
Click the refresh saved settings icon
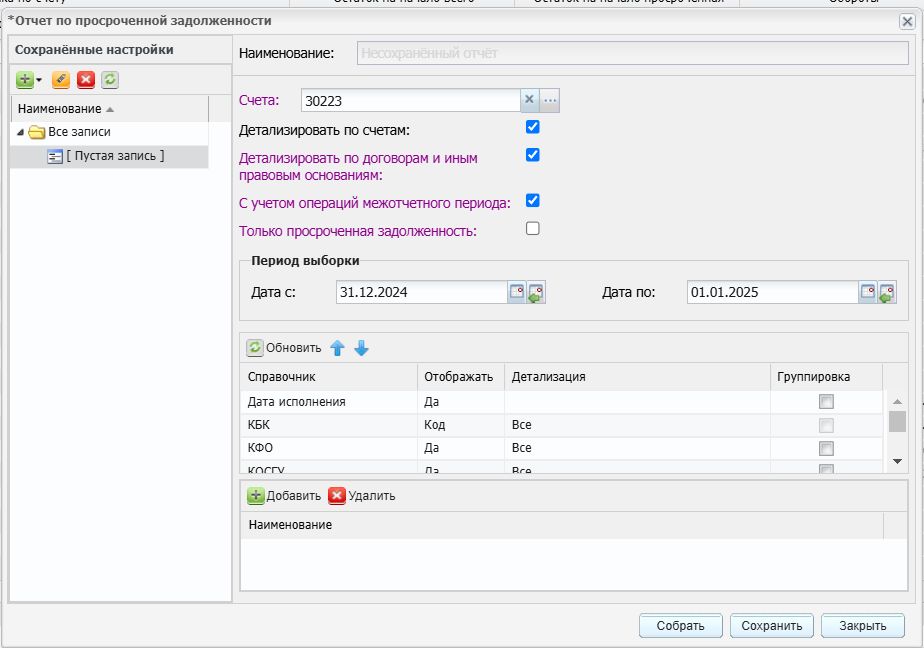110,80
